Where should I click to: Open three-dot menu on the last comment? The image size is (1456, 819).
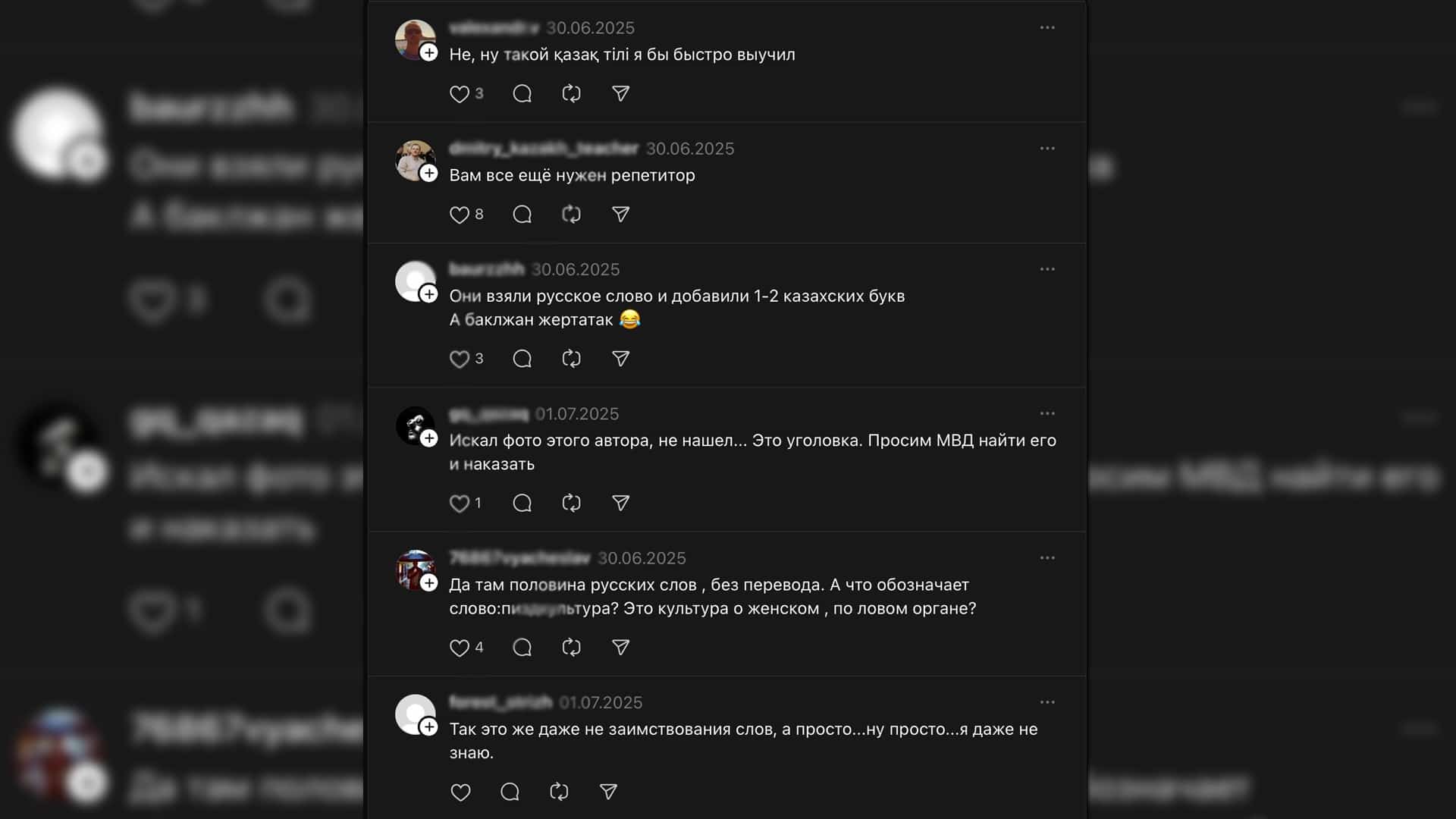pyautogui.click(x=1047, y=702)
